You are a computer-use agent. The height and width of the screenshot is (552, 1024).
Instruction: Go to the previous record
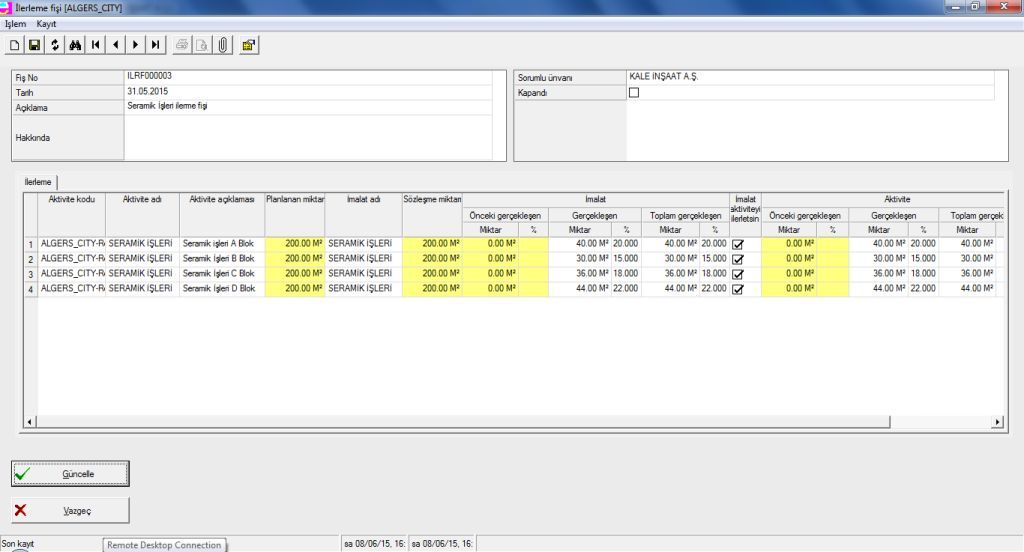click(x=115, y=45)
